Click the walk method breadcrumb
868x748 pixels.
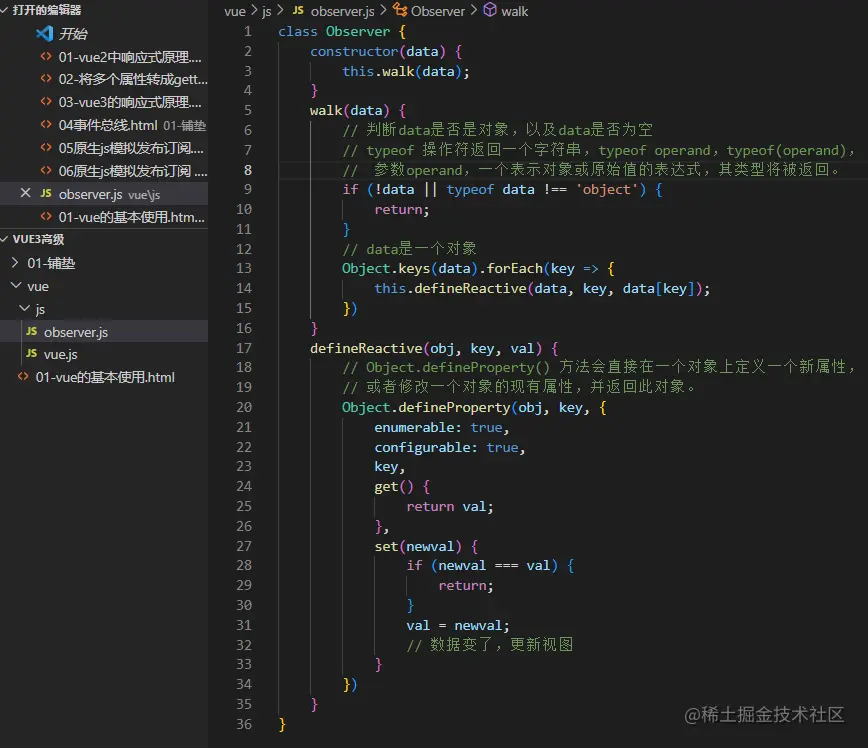514,11
